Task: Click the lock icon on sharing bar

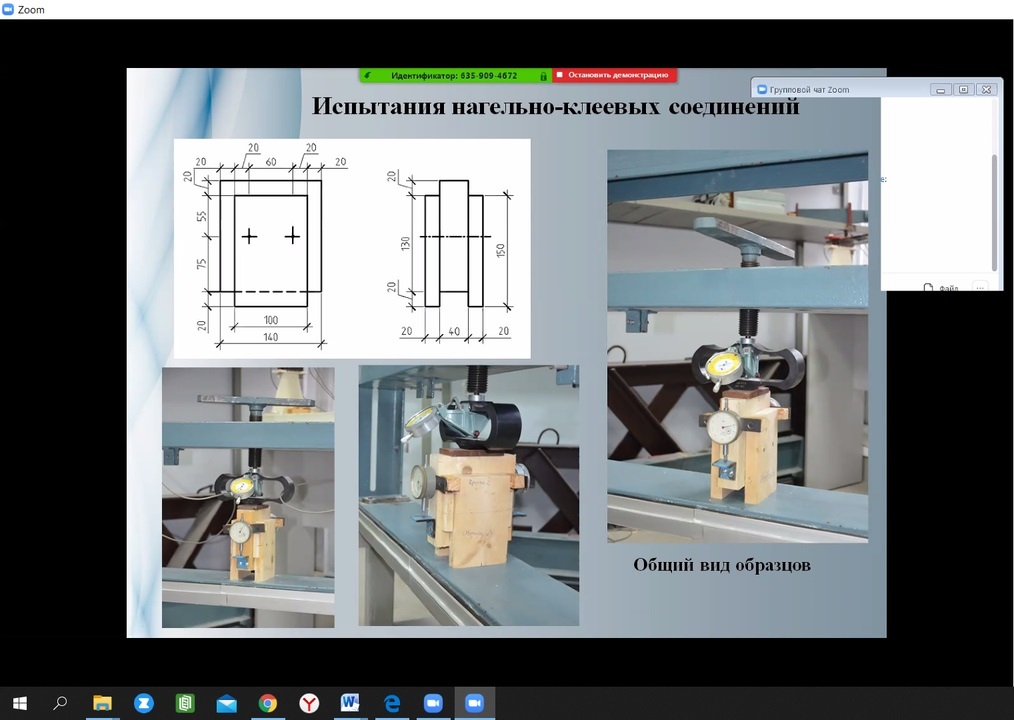Action: (543, 76)
